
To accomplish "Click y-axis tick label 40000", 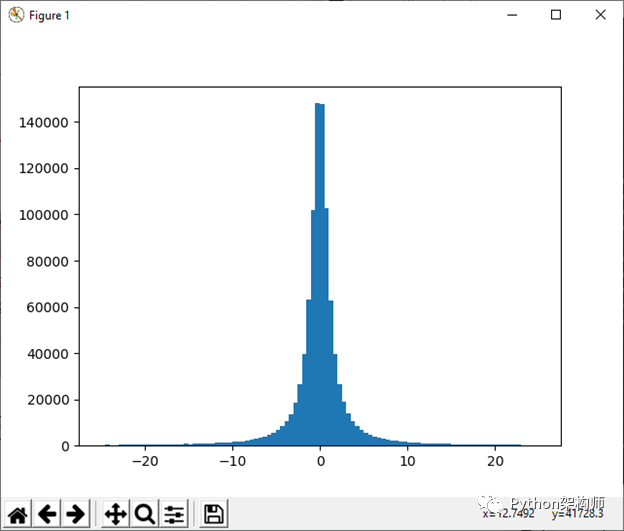I will click(47, 354).
